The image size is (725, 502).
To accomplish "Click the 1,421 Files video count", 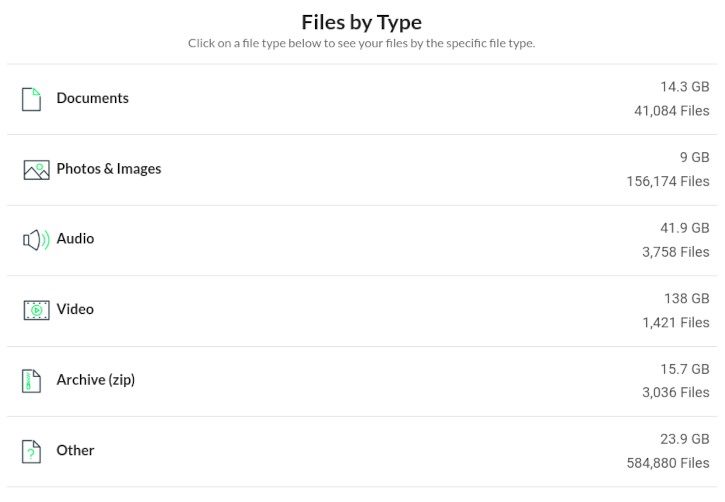I will coord(676,322).
